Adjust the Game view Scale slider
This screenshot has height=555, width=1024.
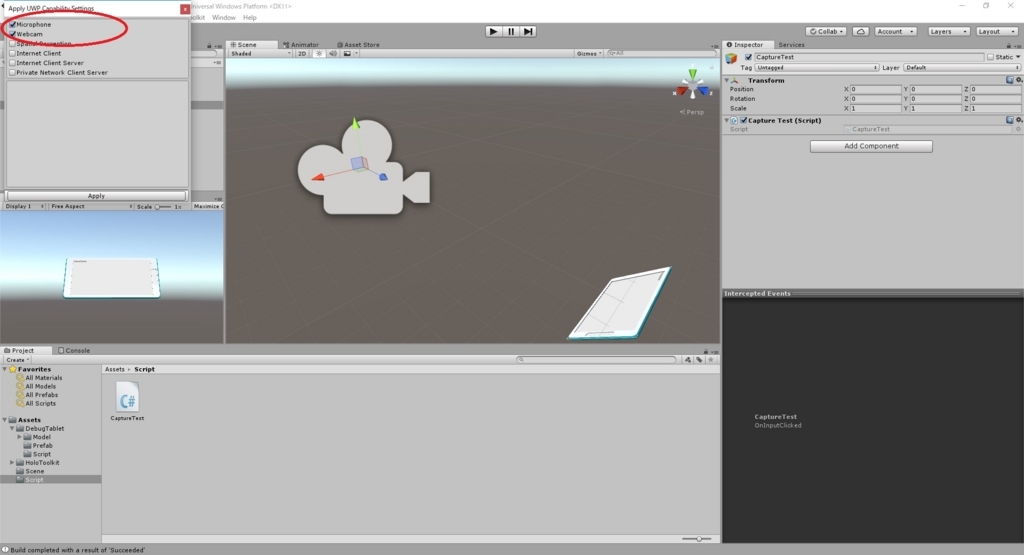(161, 207)
